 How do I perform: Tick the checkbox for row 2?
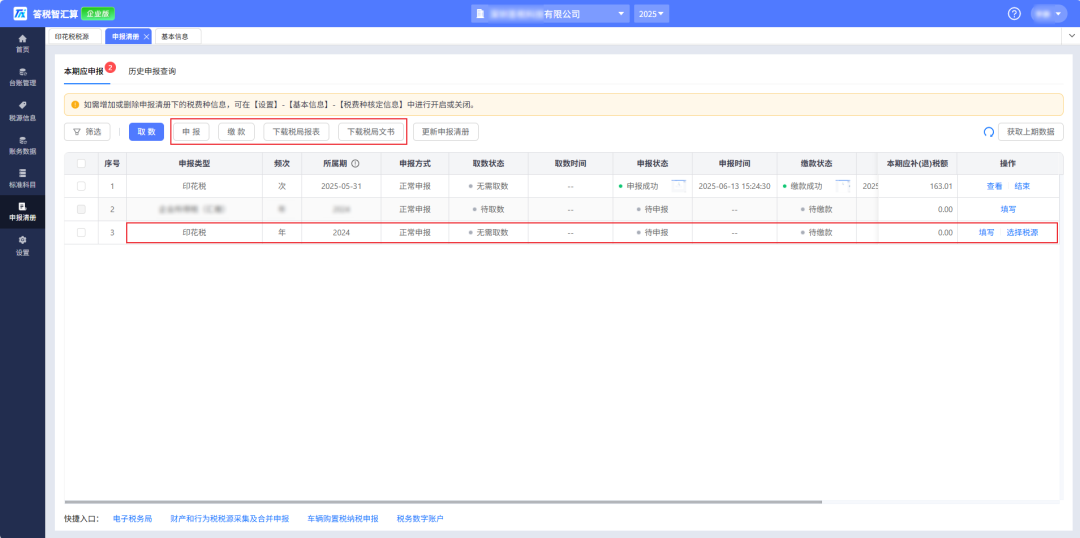pyautogui.click(x=81, y=209)
